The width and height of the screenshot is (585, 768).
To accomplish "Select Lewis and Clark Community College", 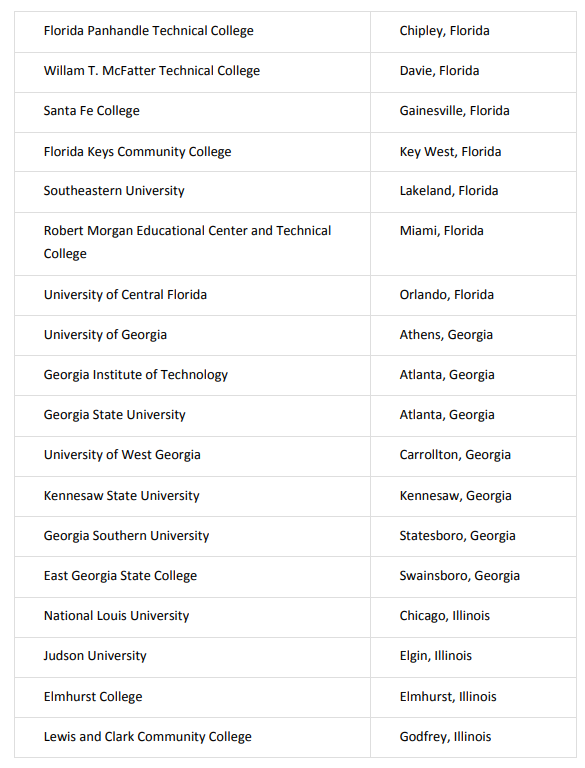I will pos(147,737).
